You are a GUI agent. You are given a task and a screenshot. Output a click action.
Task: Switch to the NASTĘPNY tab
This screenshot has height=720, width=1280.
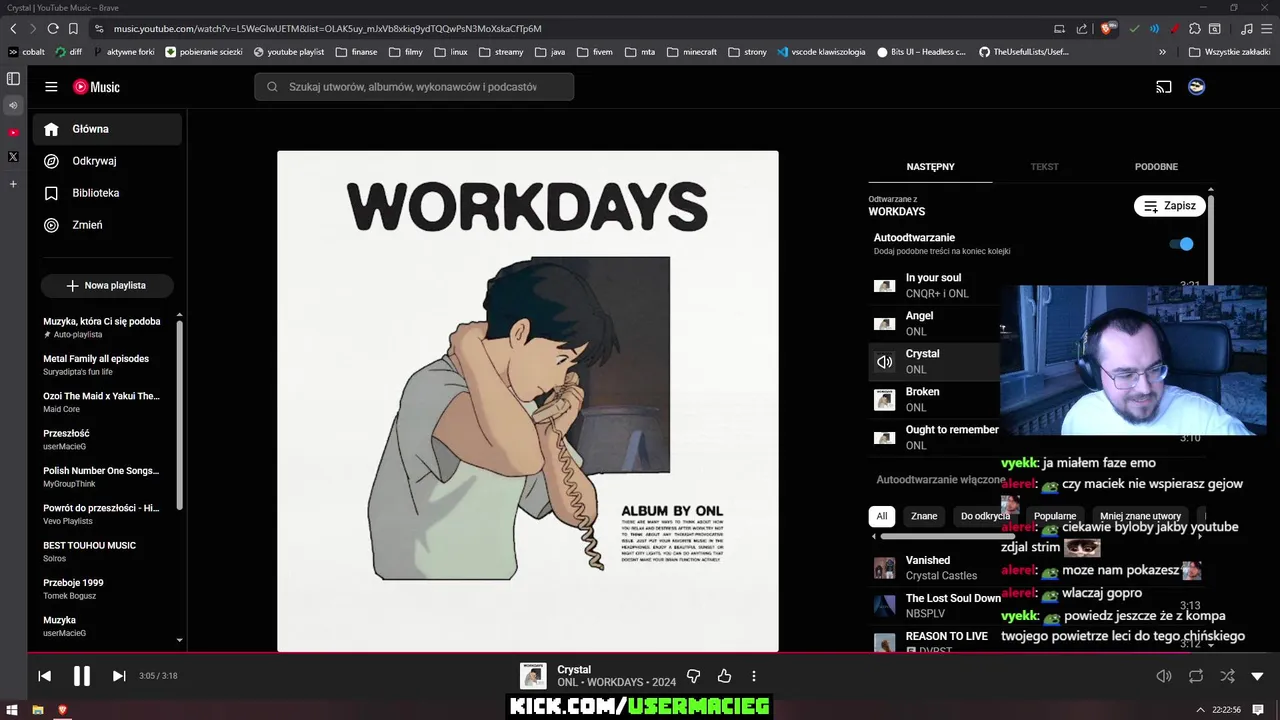930,167
